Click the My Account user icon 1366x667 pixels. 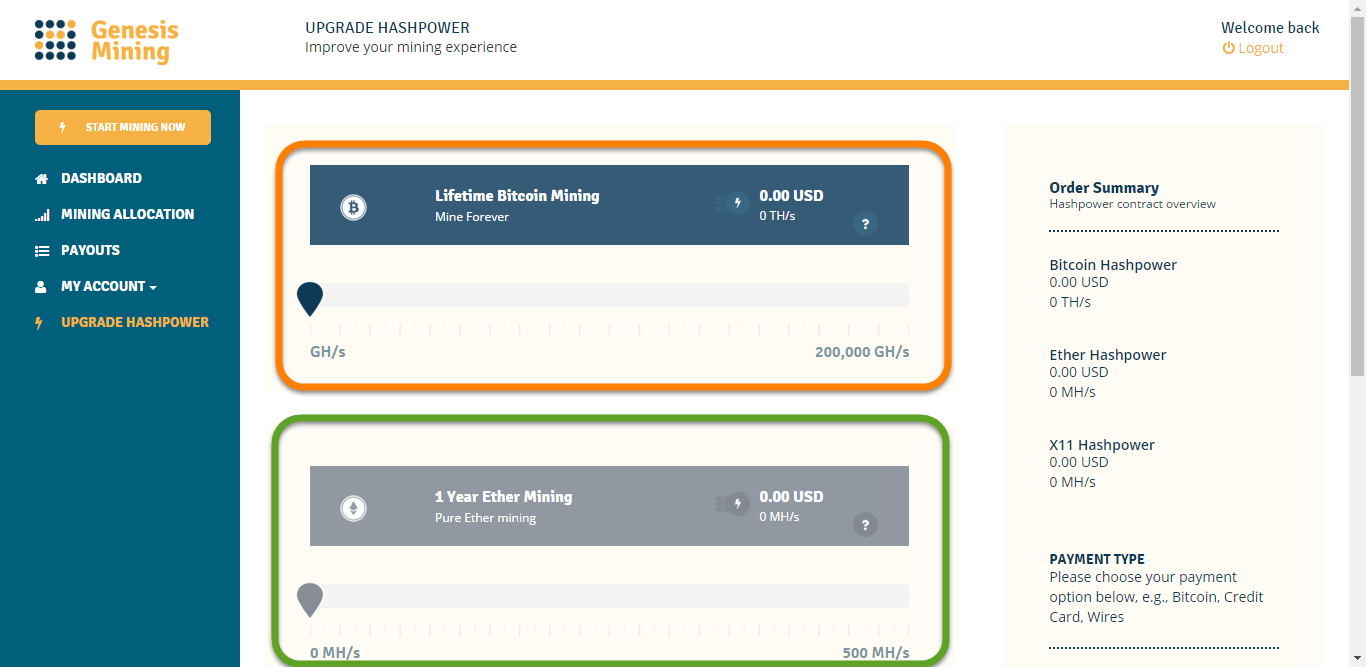click(41, 287)
